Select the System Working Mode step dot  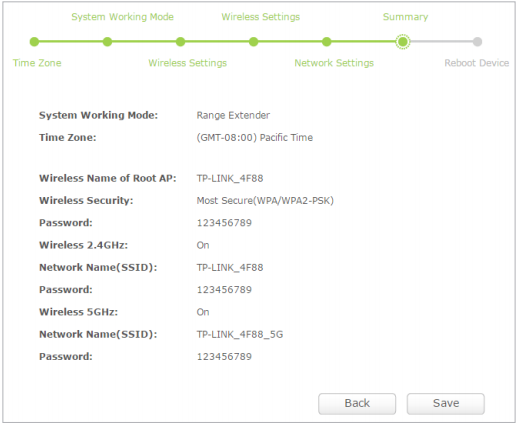pyautogui.click(x=107, y=42)
